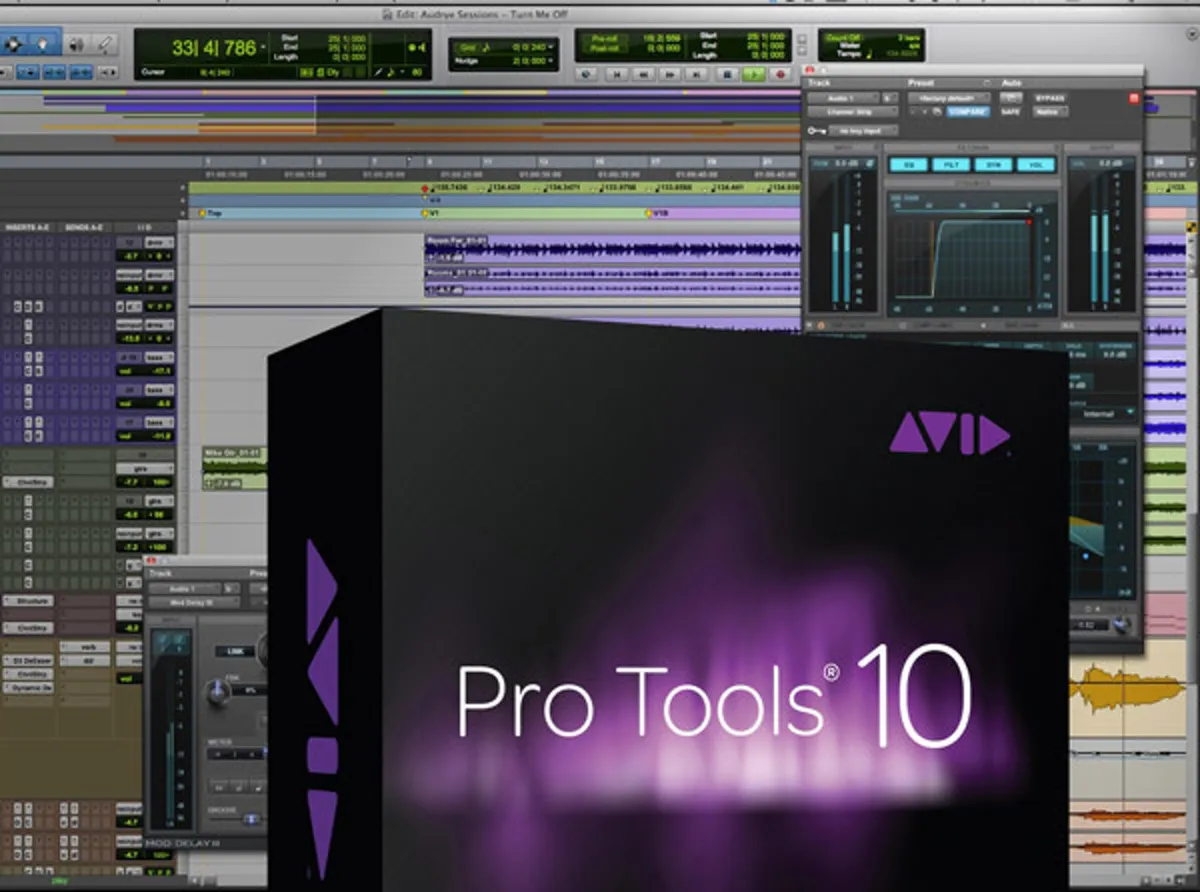Viewport: 1200px width, 892px height.
Task: Click the Return to Zero button
Action: pyautogui.click(x=618, y=74)
